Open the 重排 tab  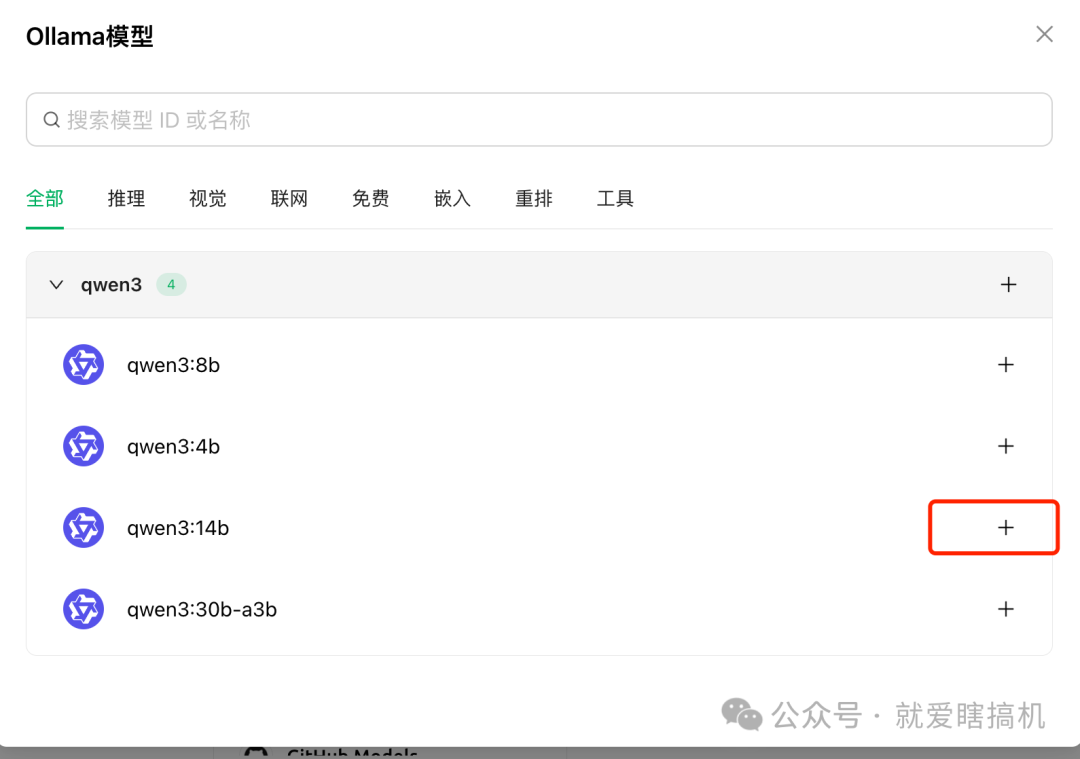534,198
